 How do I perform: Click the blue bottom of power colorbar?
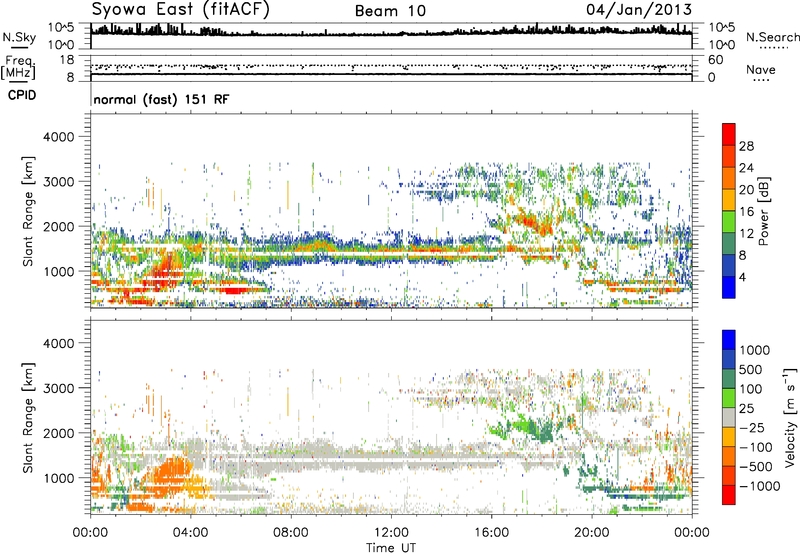point(729,287)
